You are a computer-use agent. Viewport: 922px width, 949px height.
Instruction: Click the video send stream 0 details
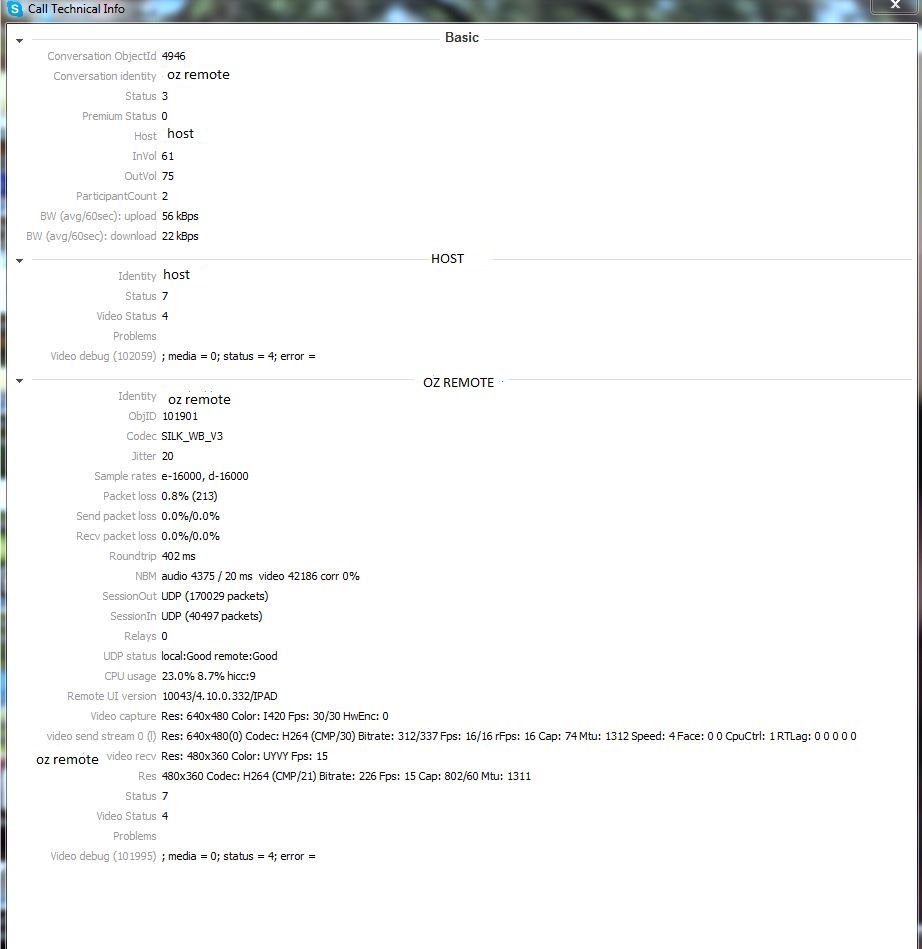(x=509, y=736)
